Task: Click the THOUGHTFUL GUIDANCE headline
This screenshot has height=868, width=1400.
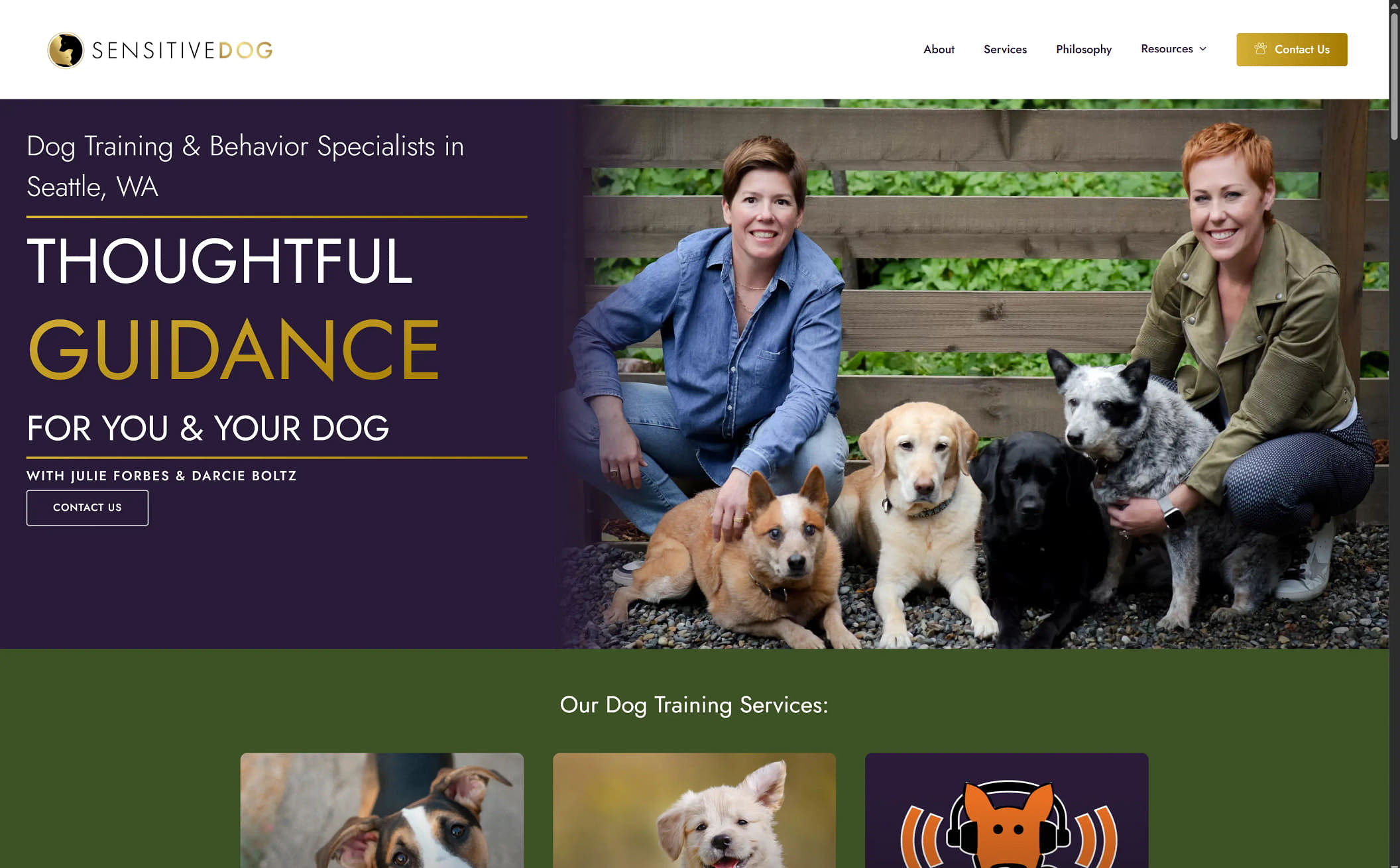Action: coord(233,309)
